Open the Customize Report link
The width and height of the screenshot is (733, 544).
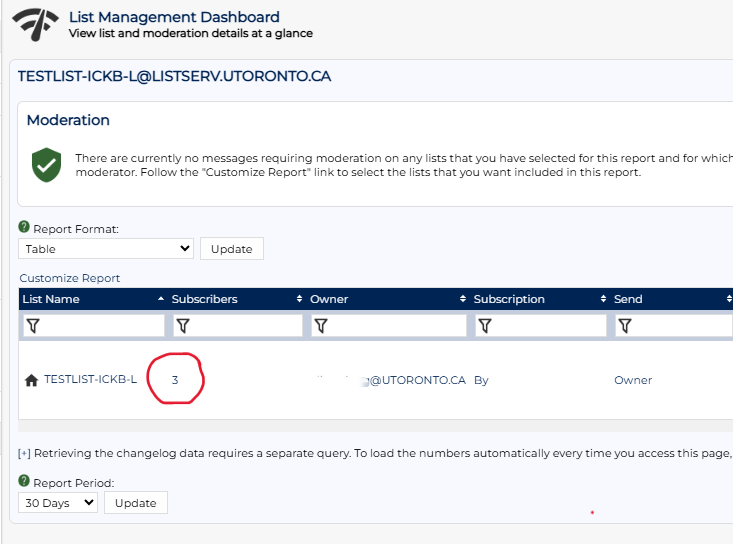pos(70,278)
